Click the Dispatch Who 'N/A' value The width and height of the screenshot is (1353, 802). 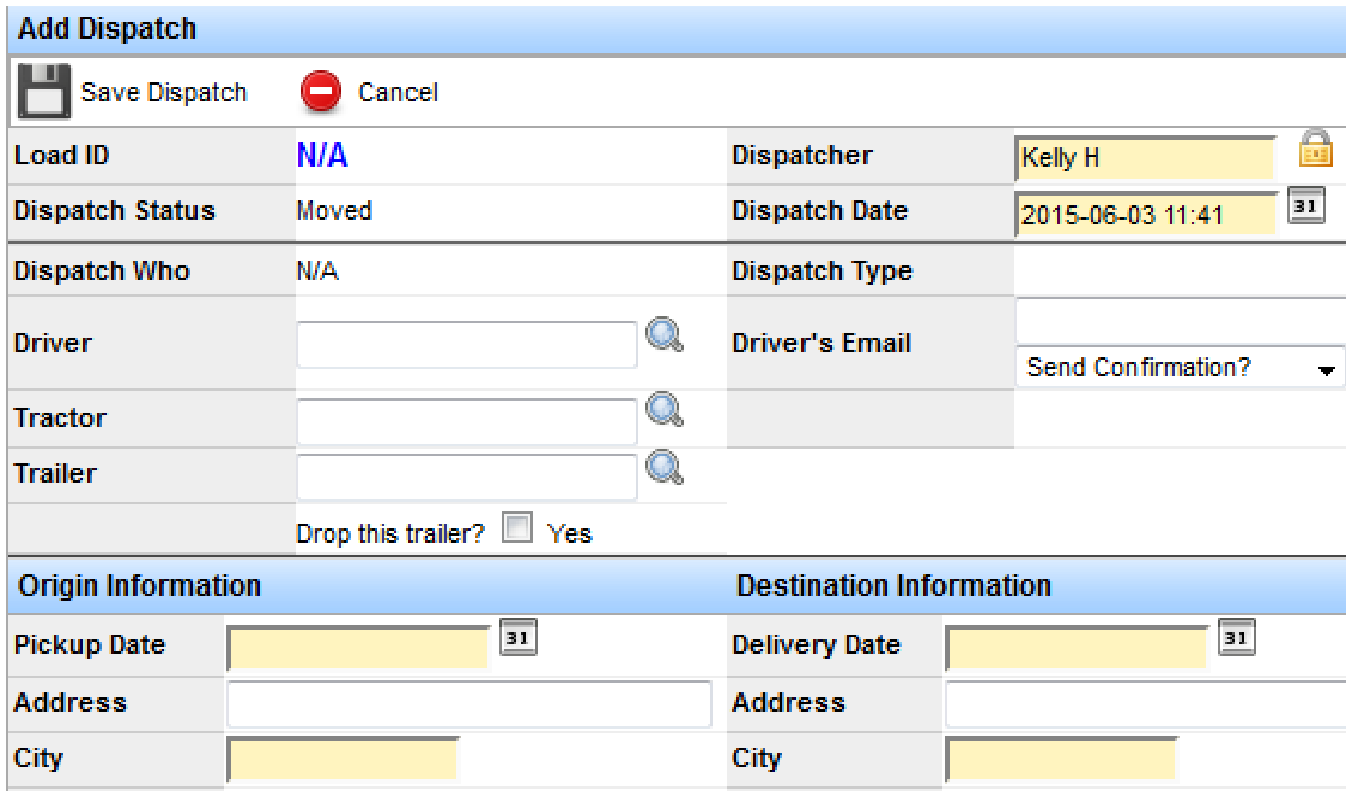point(317,271)
